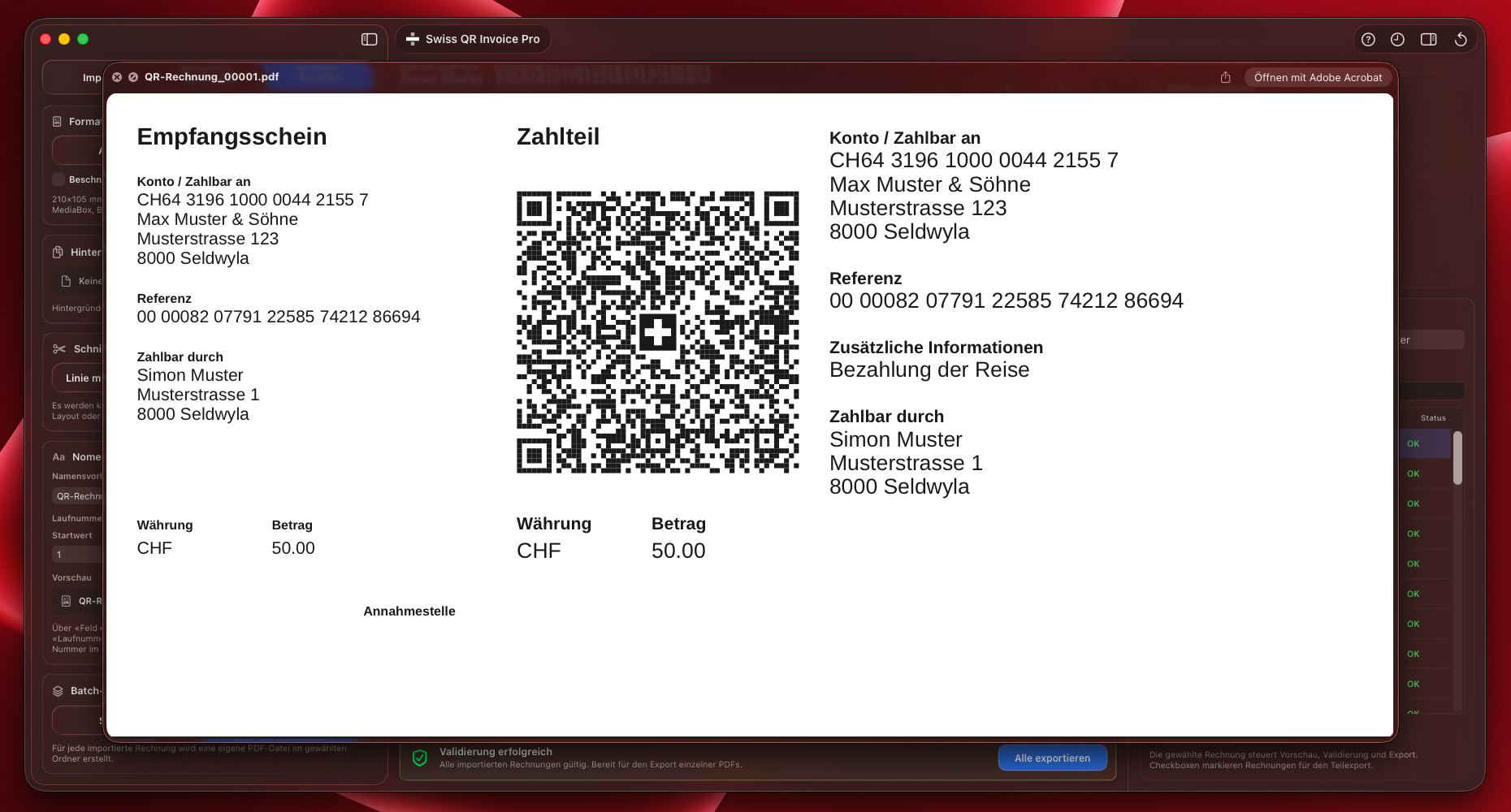Click the Swiss QR Invoice Pro app icon
The image size is (1511, 812).
tap(413, 39)
